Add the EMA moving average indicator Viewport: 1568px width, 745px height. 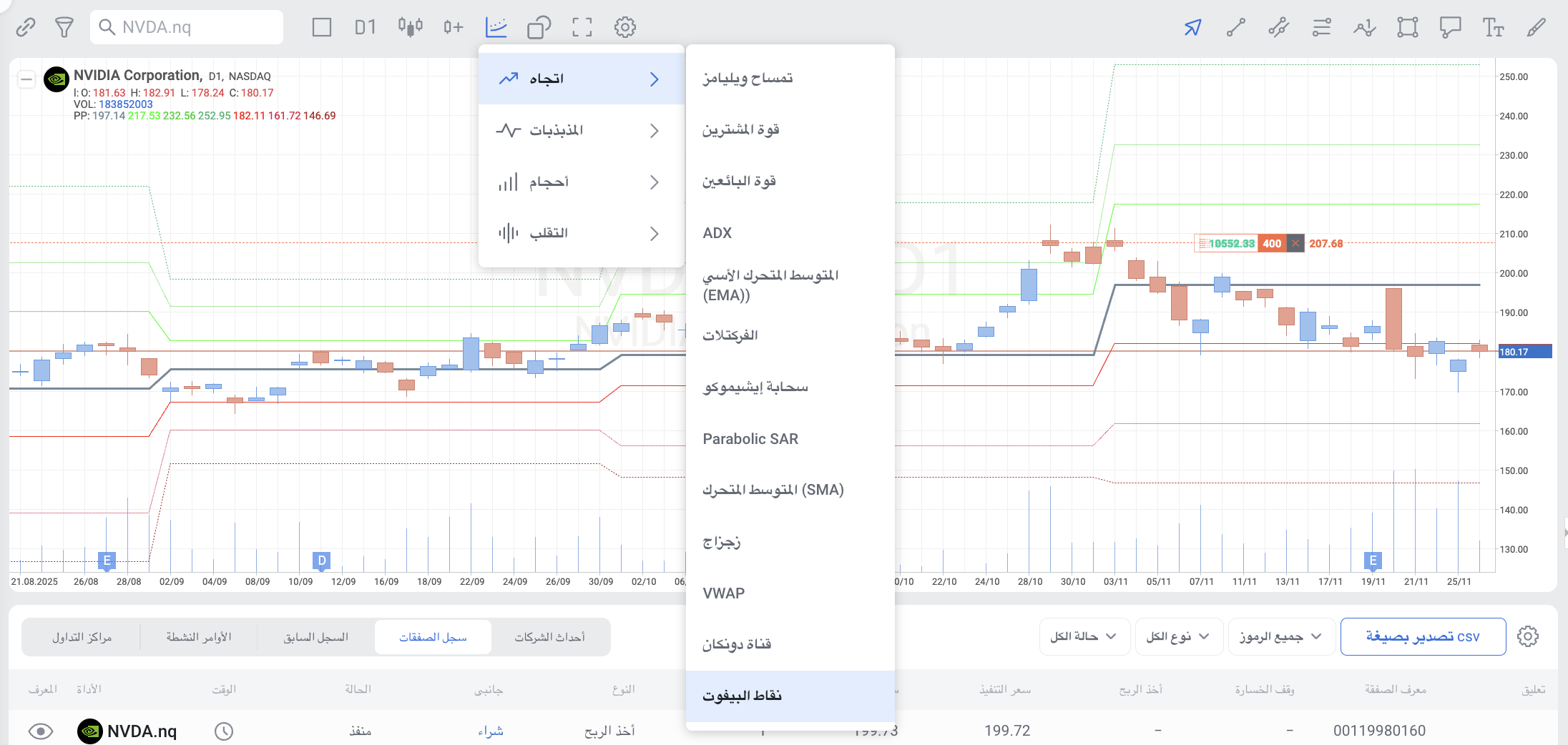tap(790, 285)
